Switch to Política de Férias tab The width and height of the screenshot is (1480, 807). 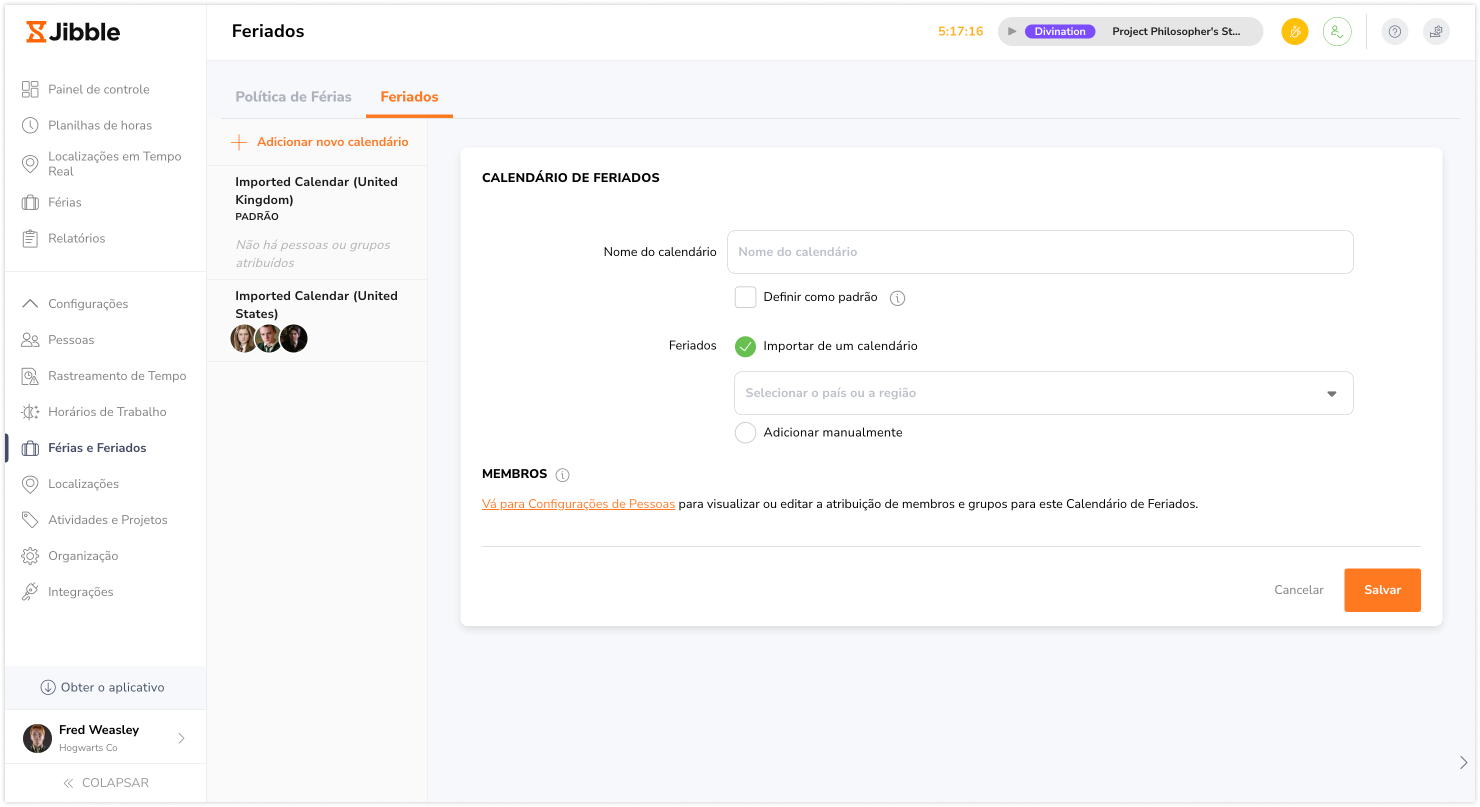[x=293, y=97]
